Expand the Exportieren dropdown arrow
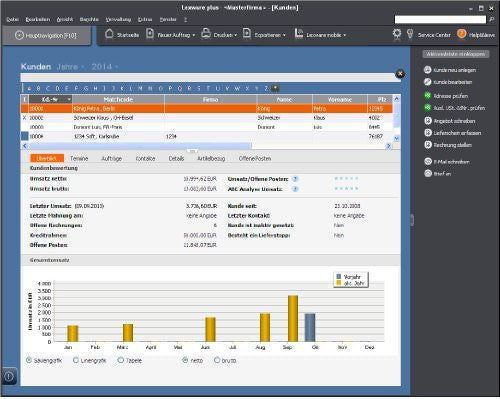The height and width of the screenshot is (399, 500). coord(284,35)
